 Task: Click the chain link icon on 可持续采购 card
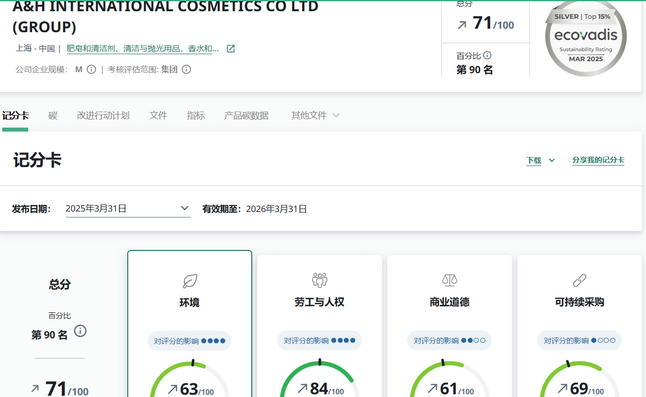click(579, 280)
